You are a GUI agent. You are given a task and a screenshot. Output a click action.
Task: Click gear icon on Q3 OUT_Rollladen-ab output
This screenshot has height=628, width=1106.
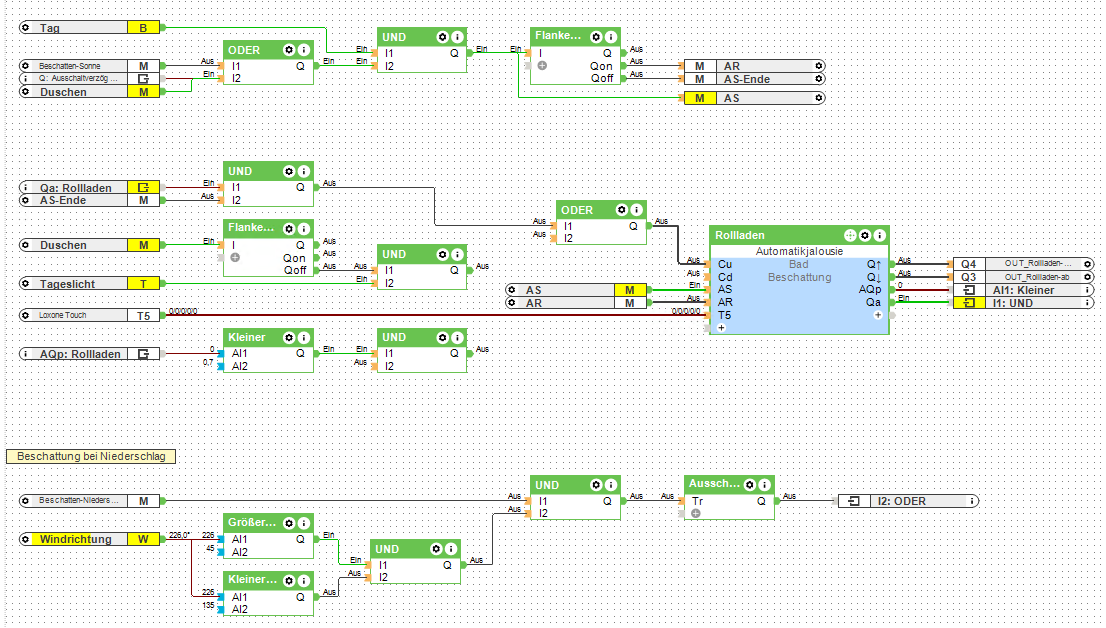[x=1088, y=277]
